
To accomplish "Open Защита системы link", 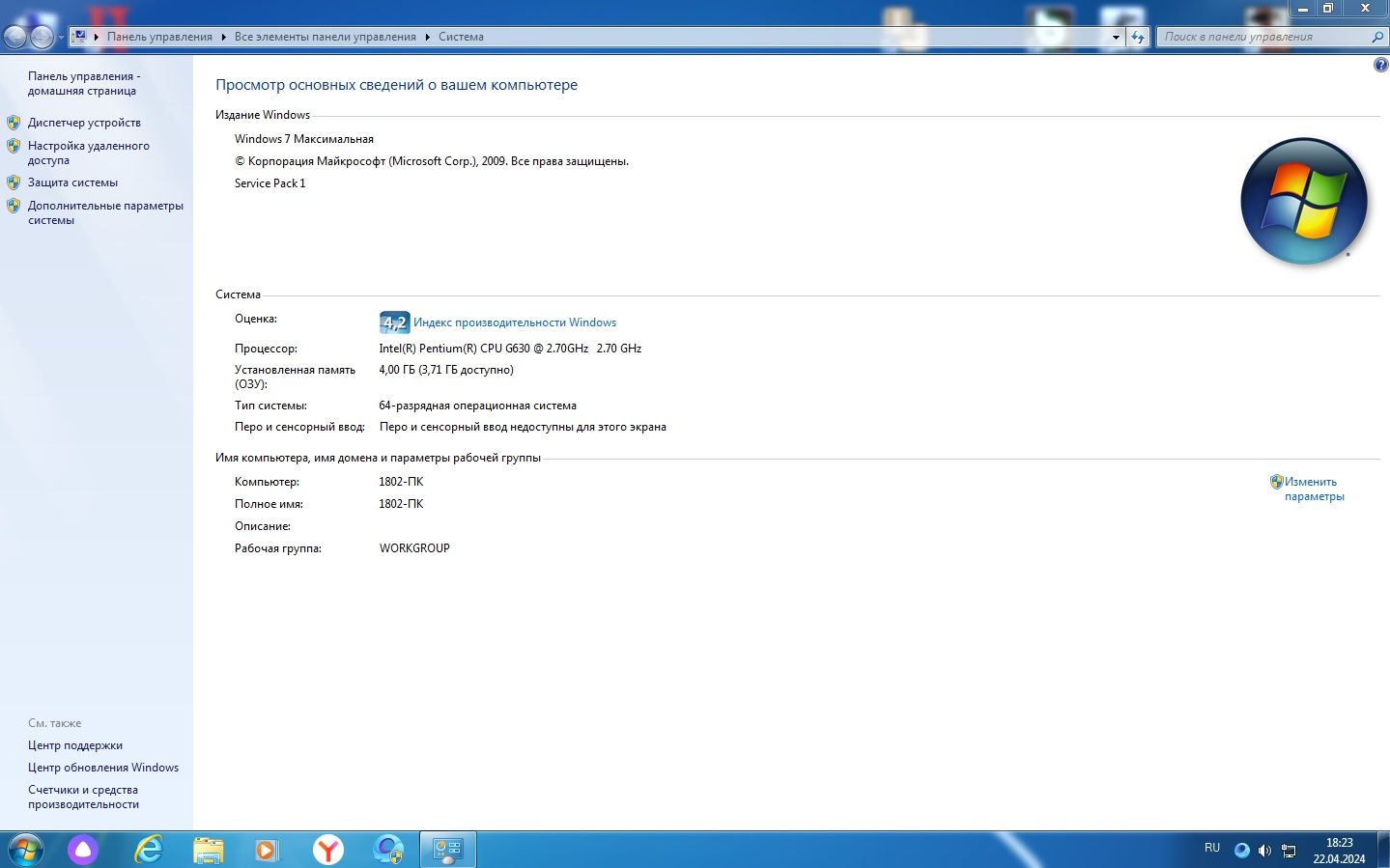I will click(72, 182).
